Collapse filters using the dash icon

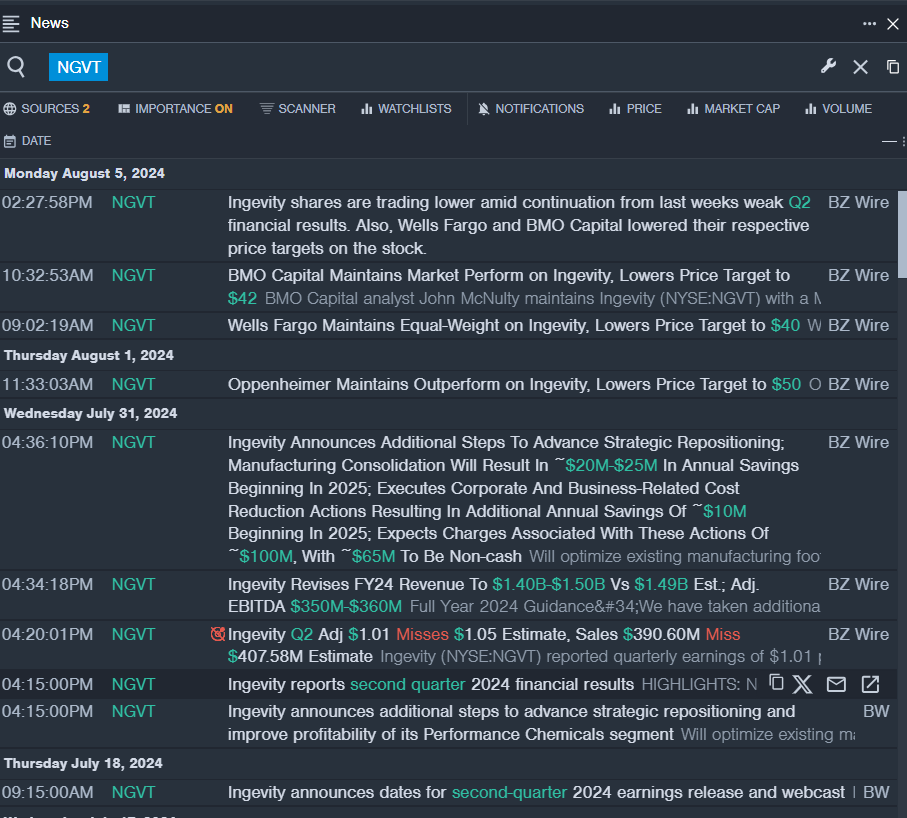(888, 142)
